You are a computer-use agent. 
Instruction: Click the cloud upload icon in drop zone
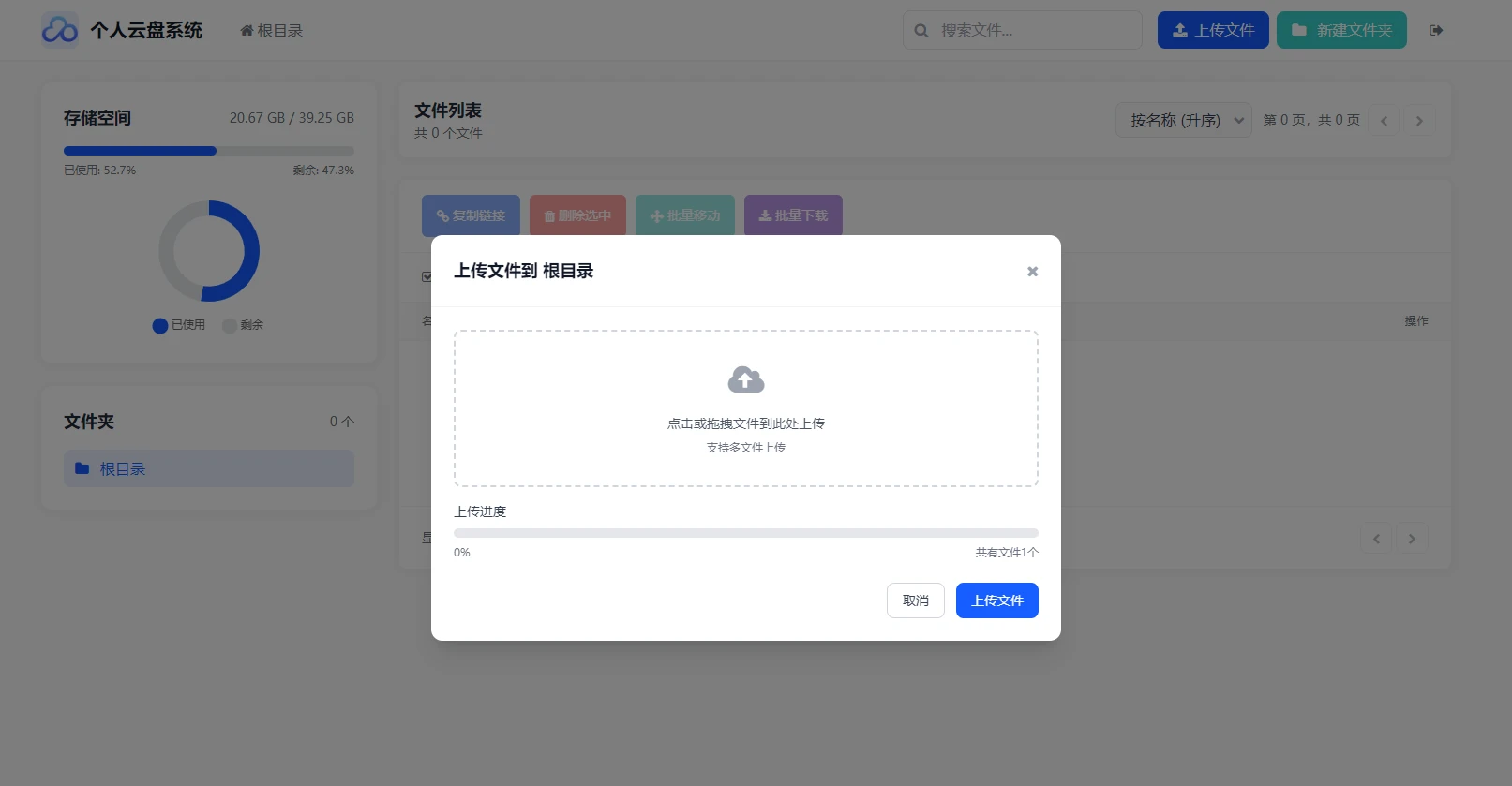[746, 379]
